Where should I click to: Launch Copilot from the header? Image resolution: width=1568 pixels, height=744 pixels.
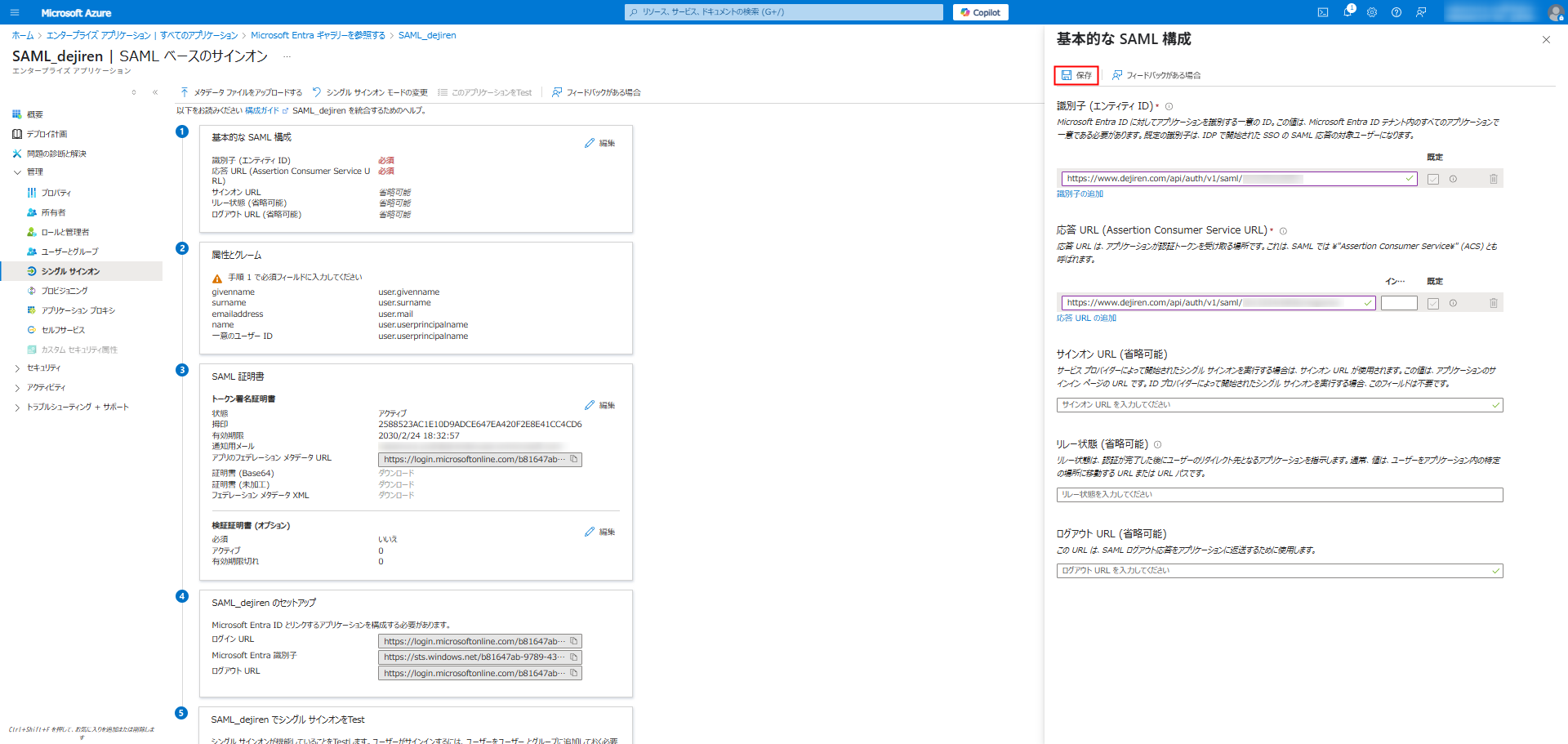coord(981,12)
